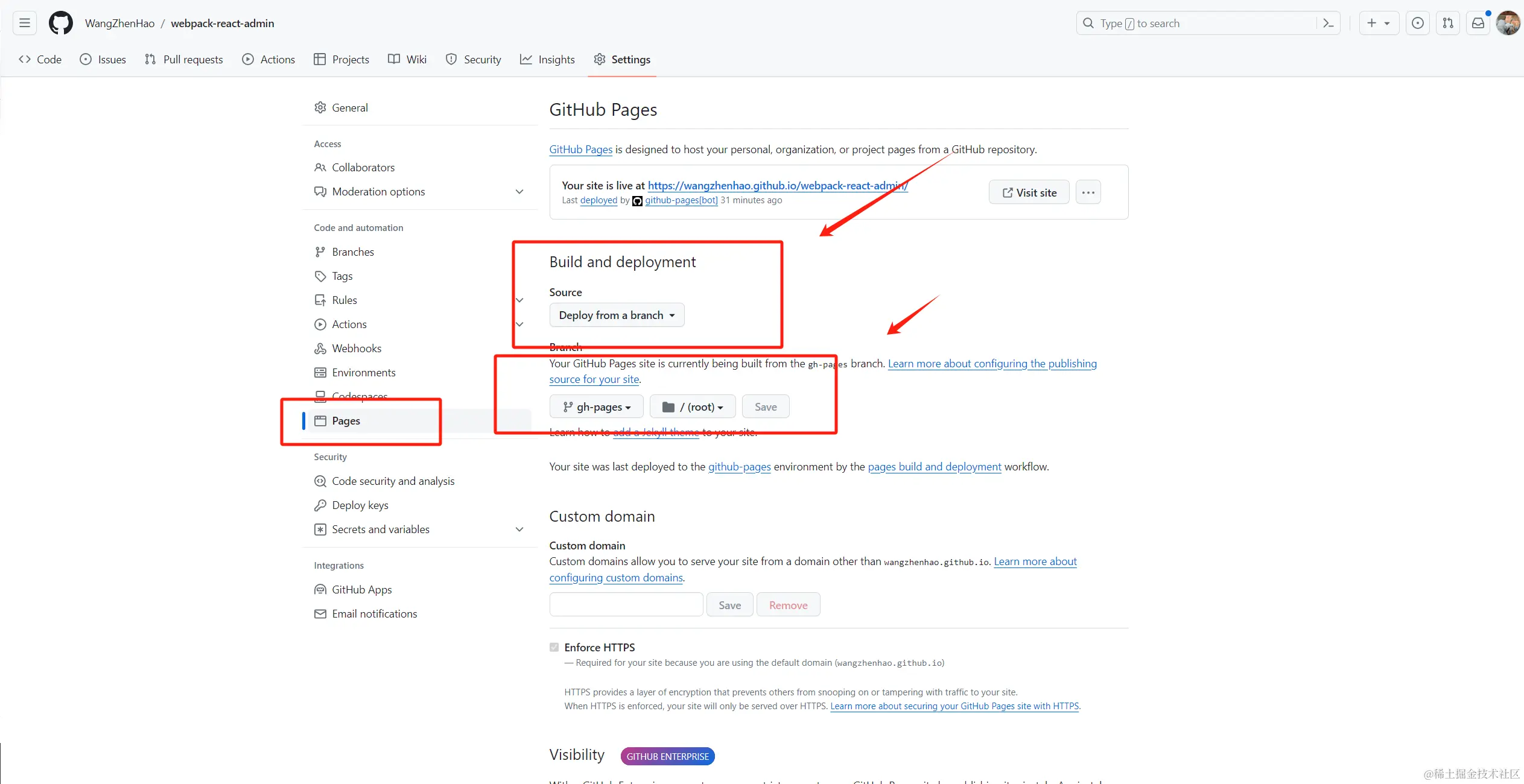This screenshot has width=1524, height=784.
Task: Open the gh-pages branch selector
Action: point(596,407)
